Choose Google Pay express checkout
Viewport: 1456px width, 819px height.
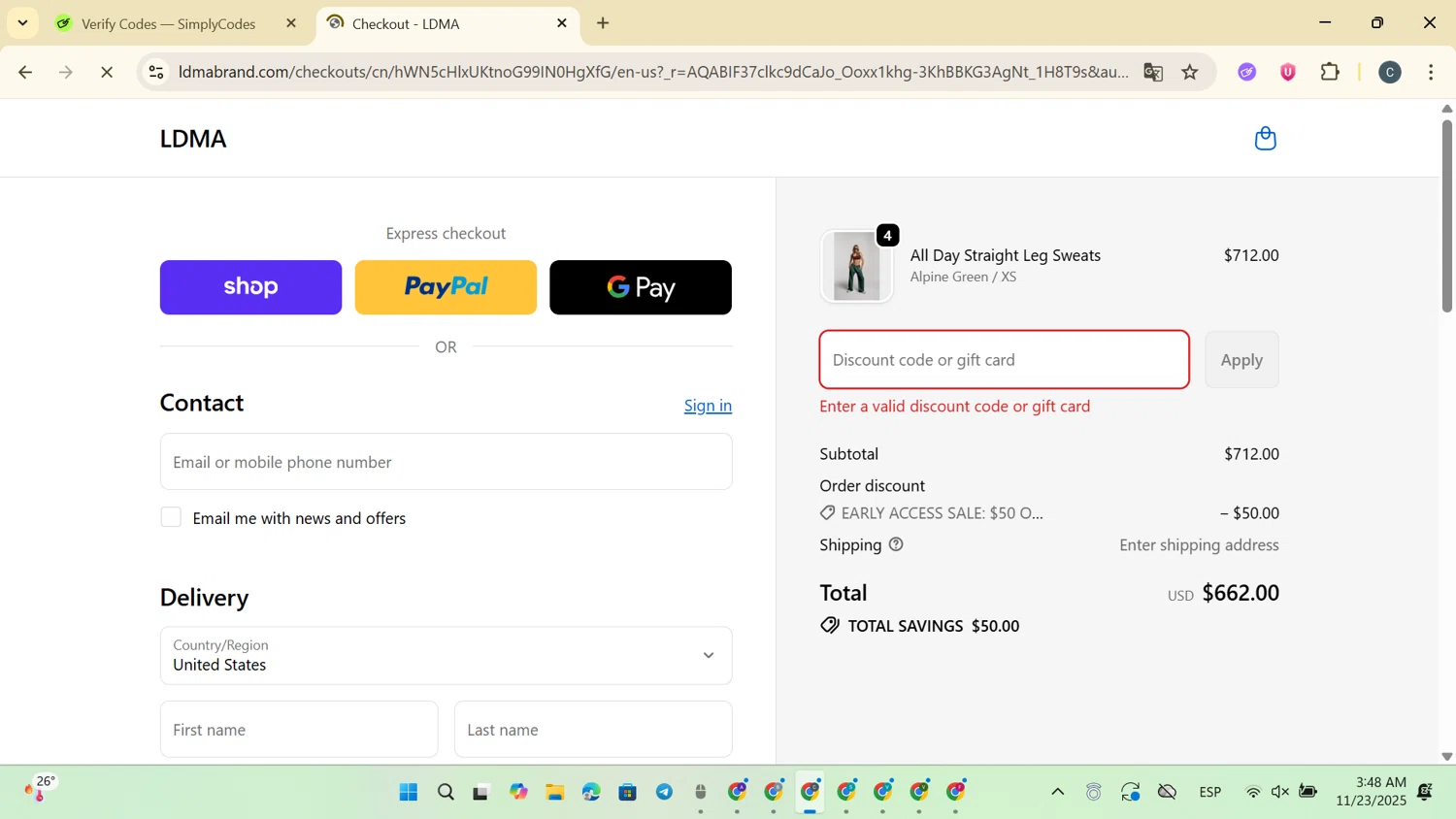[x=641, y=287]
